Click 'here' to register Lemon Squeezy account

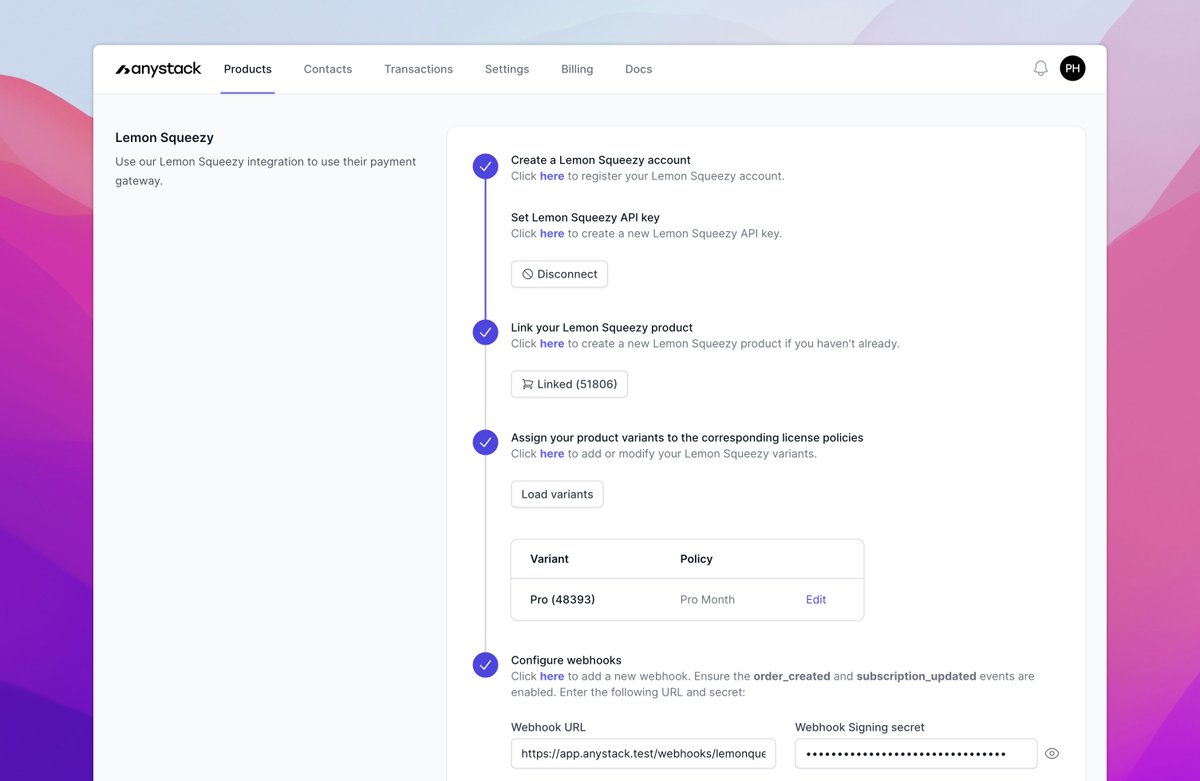552,176
